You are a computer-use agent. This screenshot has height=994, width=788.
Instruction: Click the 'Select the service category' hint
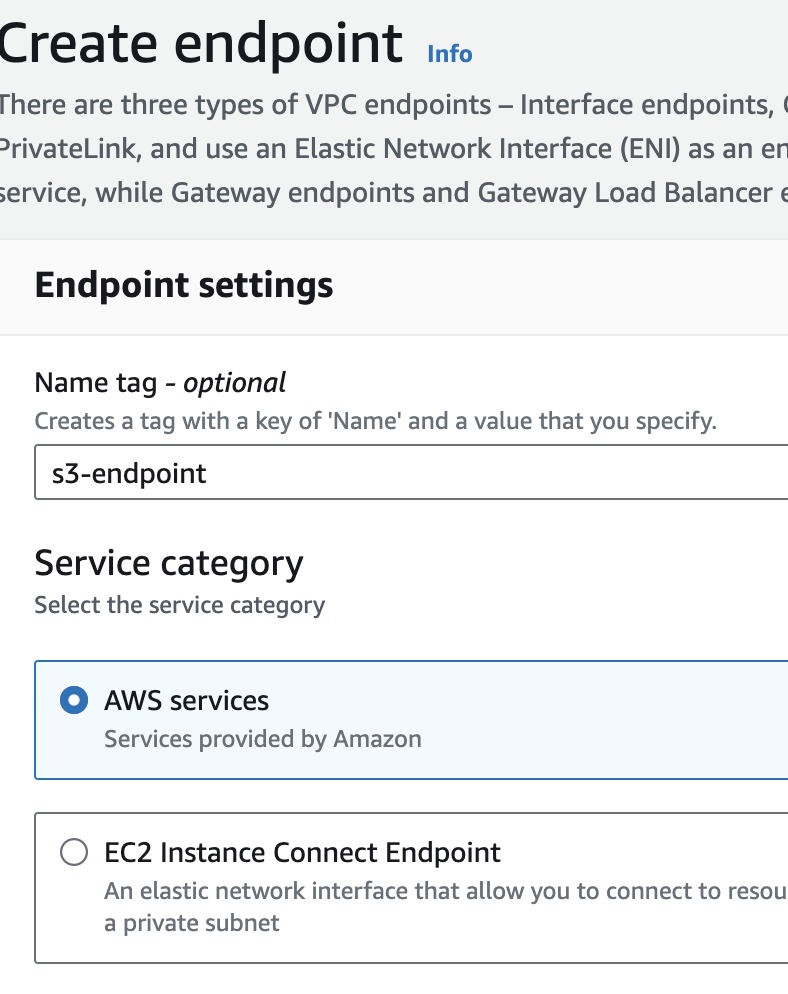point(179,605)
